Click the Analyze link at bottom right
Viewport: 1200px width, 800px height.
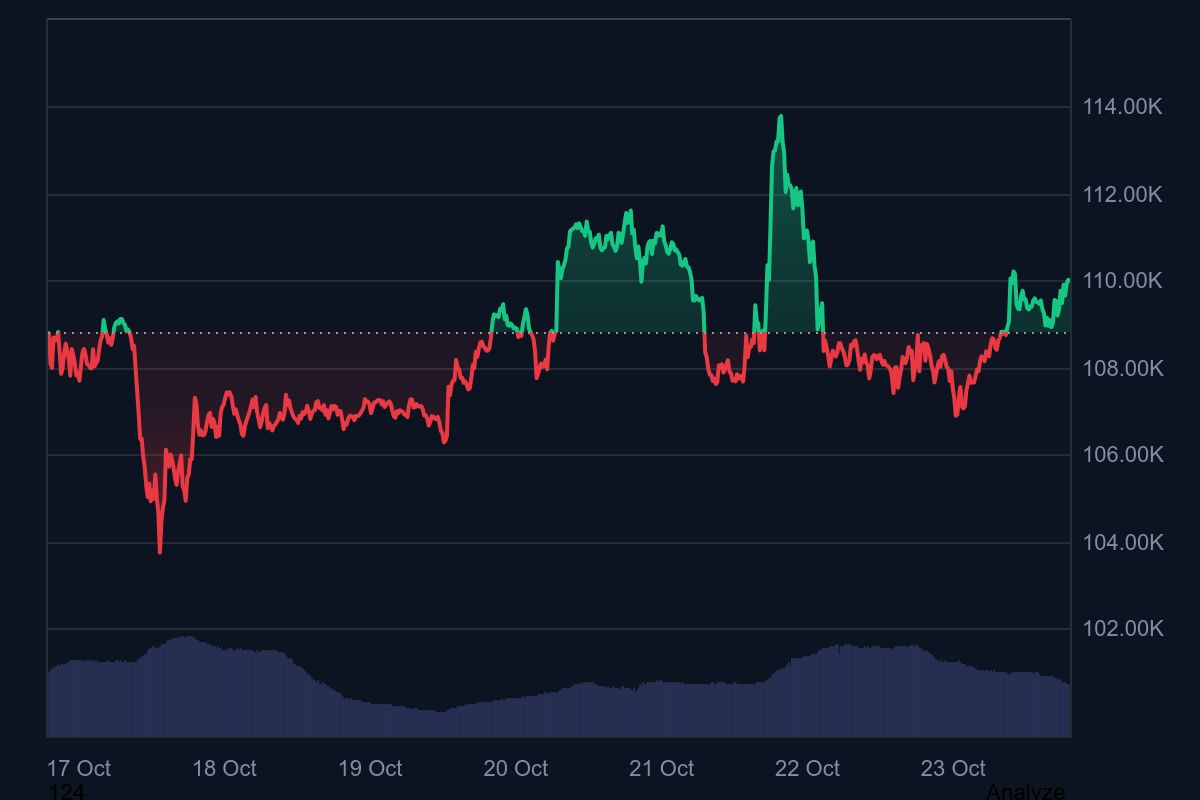[1025, 792]
